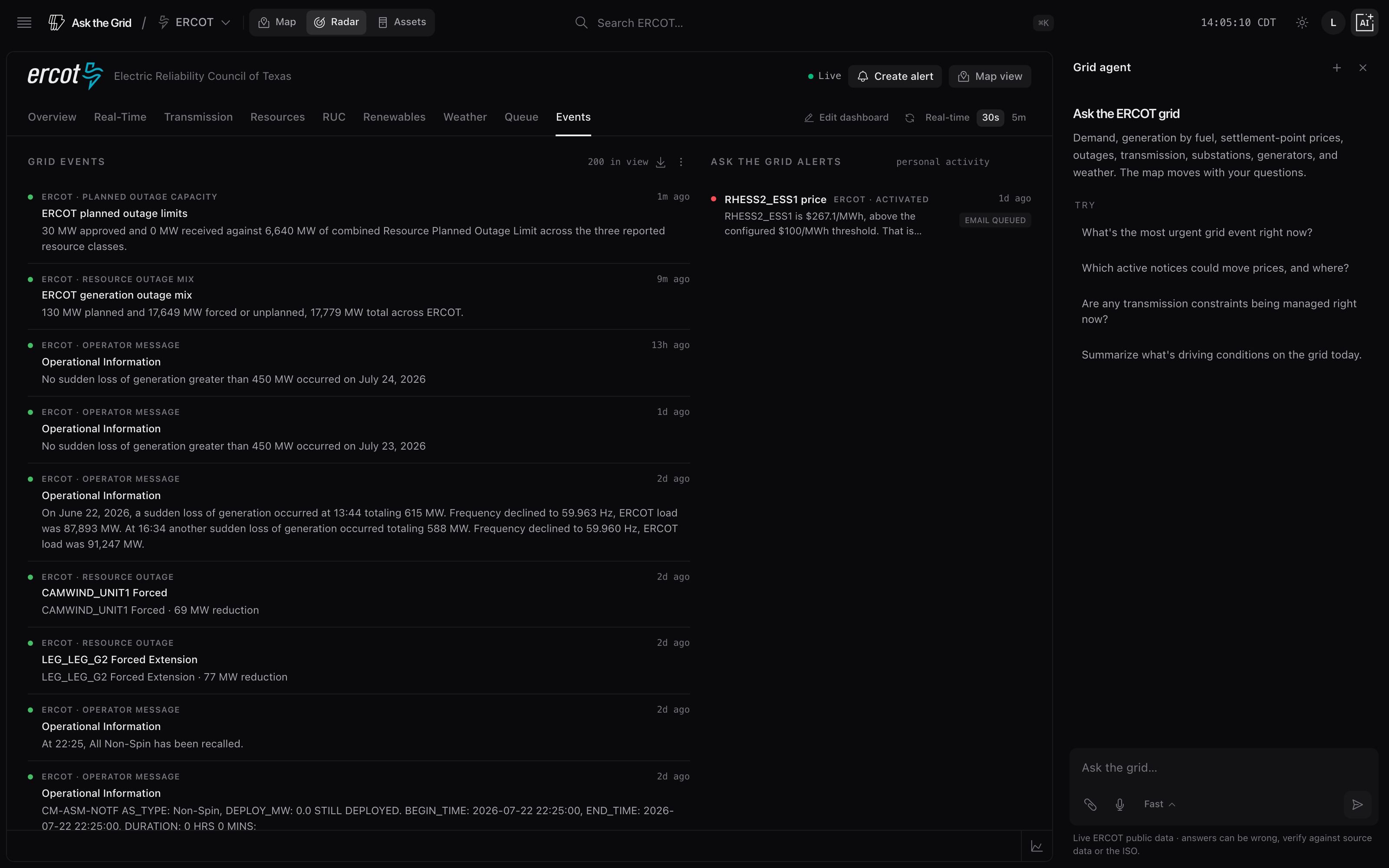Open the Assets view

[x=402, y=23]
